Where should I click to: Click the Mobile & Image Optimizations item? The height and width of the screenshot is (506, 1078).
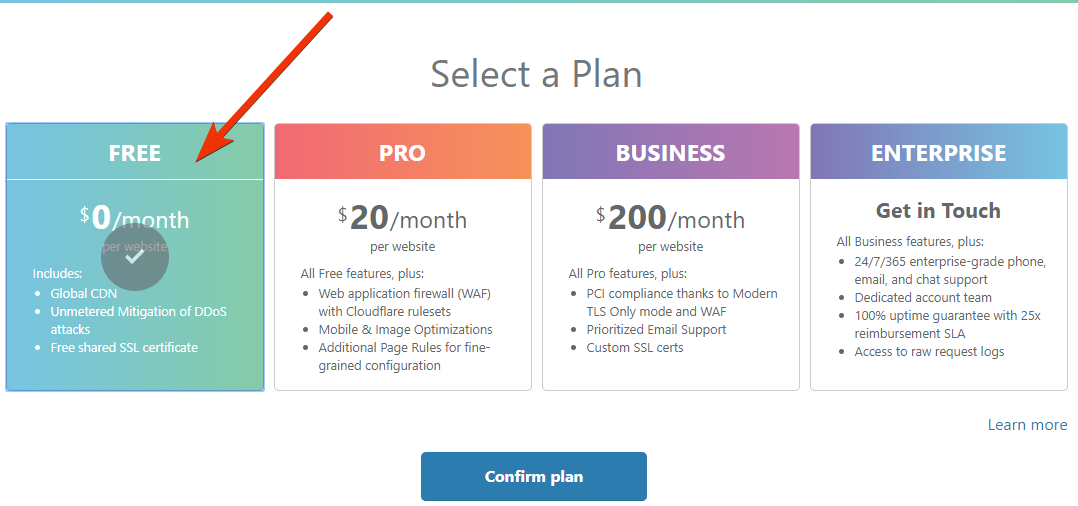[405, 330]
